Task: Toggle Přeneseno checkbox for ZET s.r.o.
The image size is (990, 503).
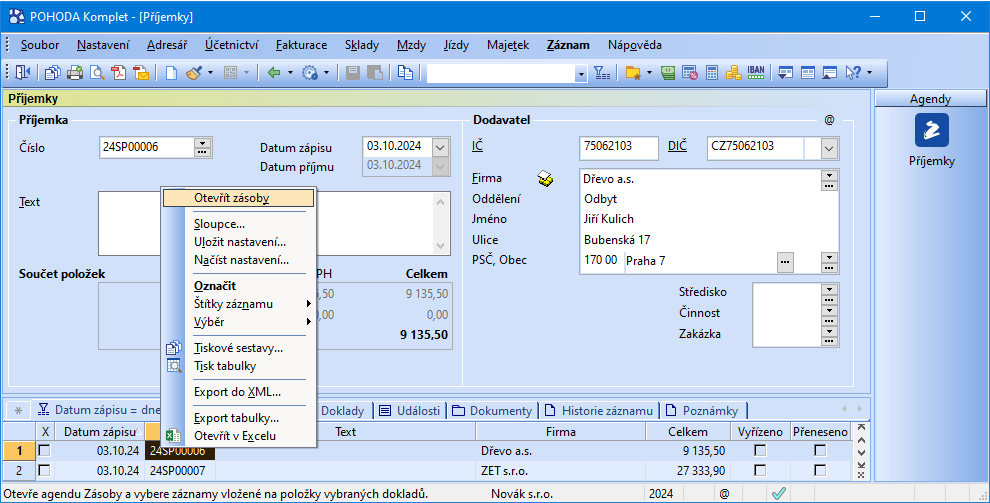Action: click(x=820, y=470)
